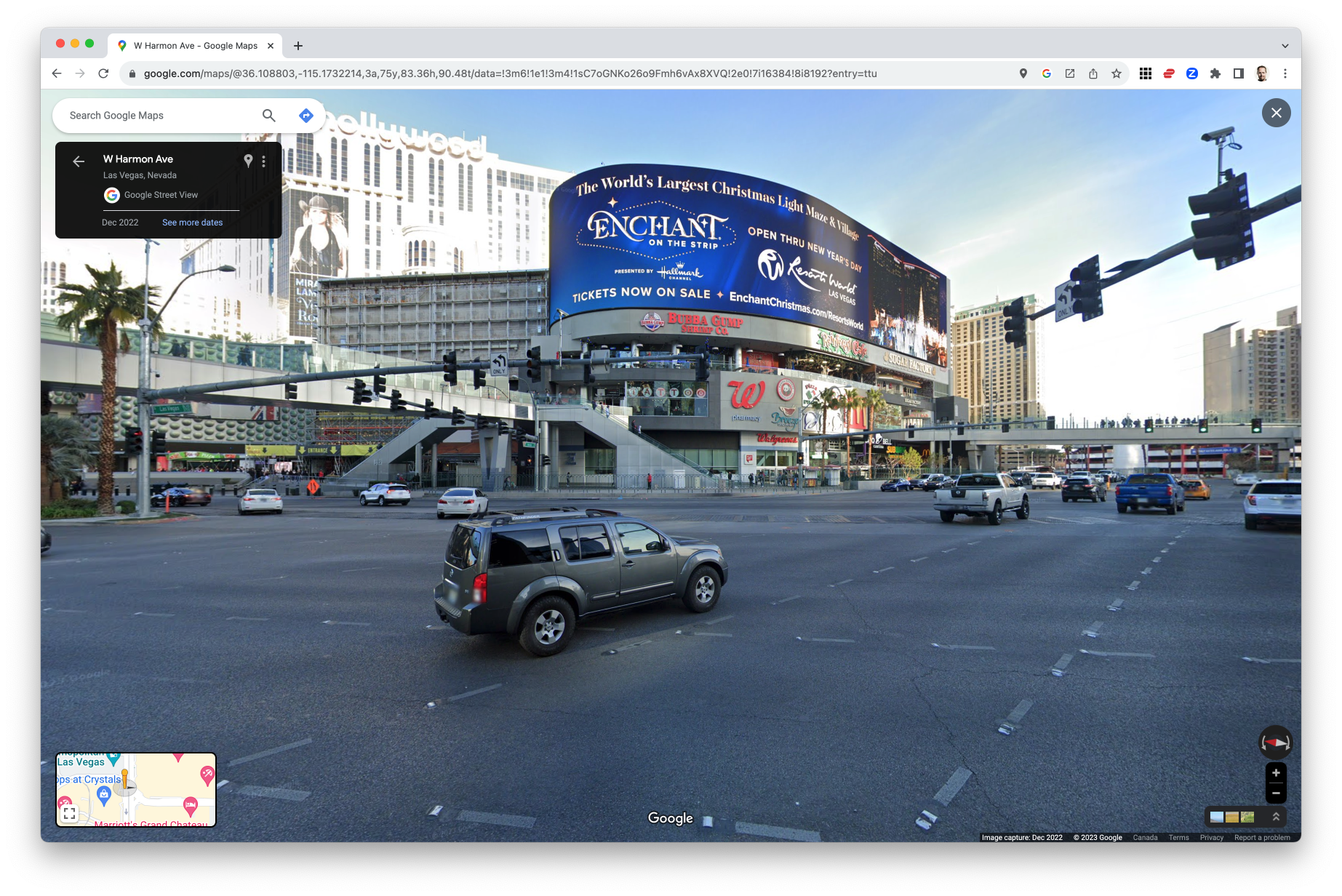This screenshot has height=896, width=1342.
Task: Click the W Harmon Ave title
Action: pos(138,159)
